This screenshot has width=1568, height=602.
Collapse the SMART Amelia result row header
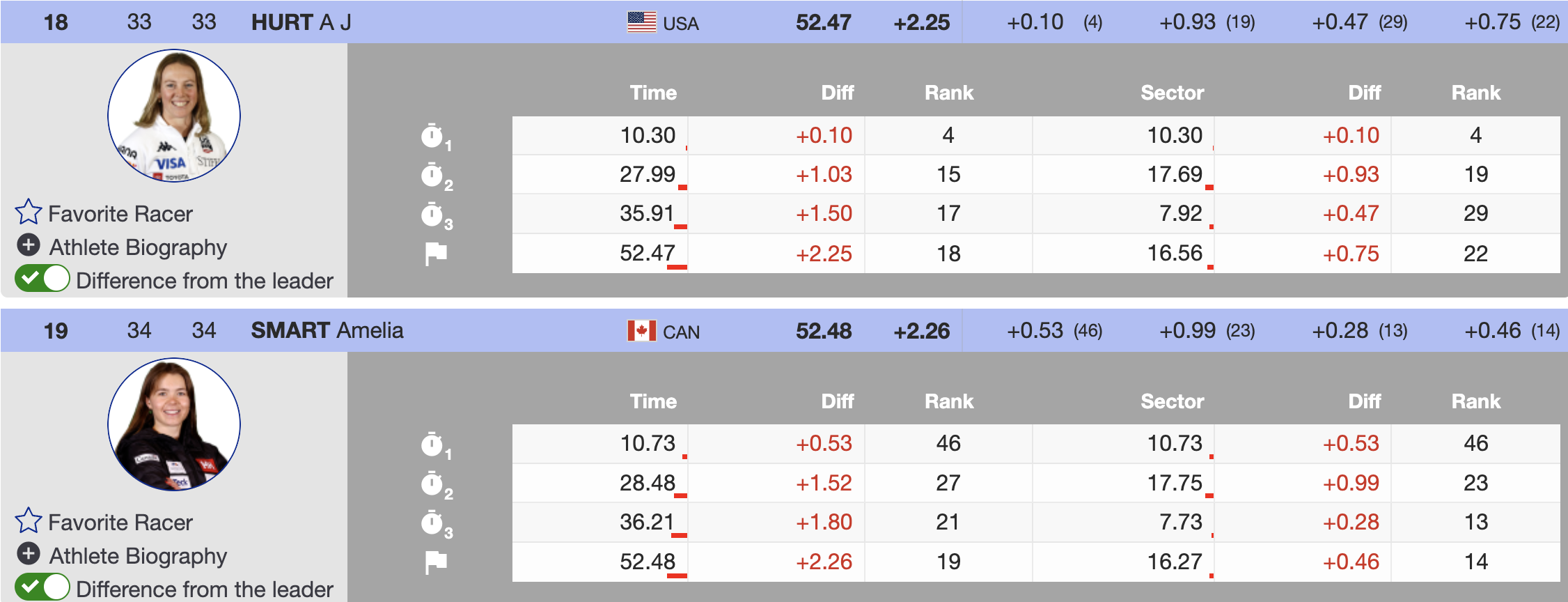(327, 331)
